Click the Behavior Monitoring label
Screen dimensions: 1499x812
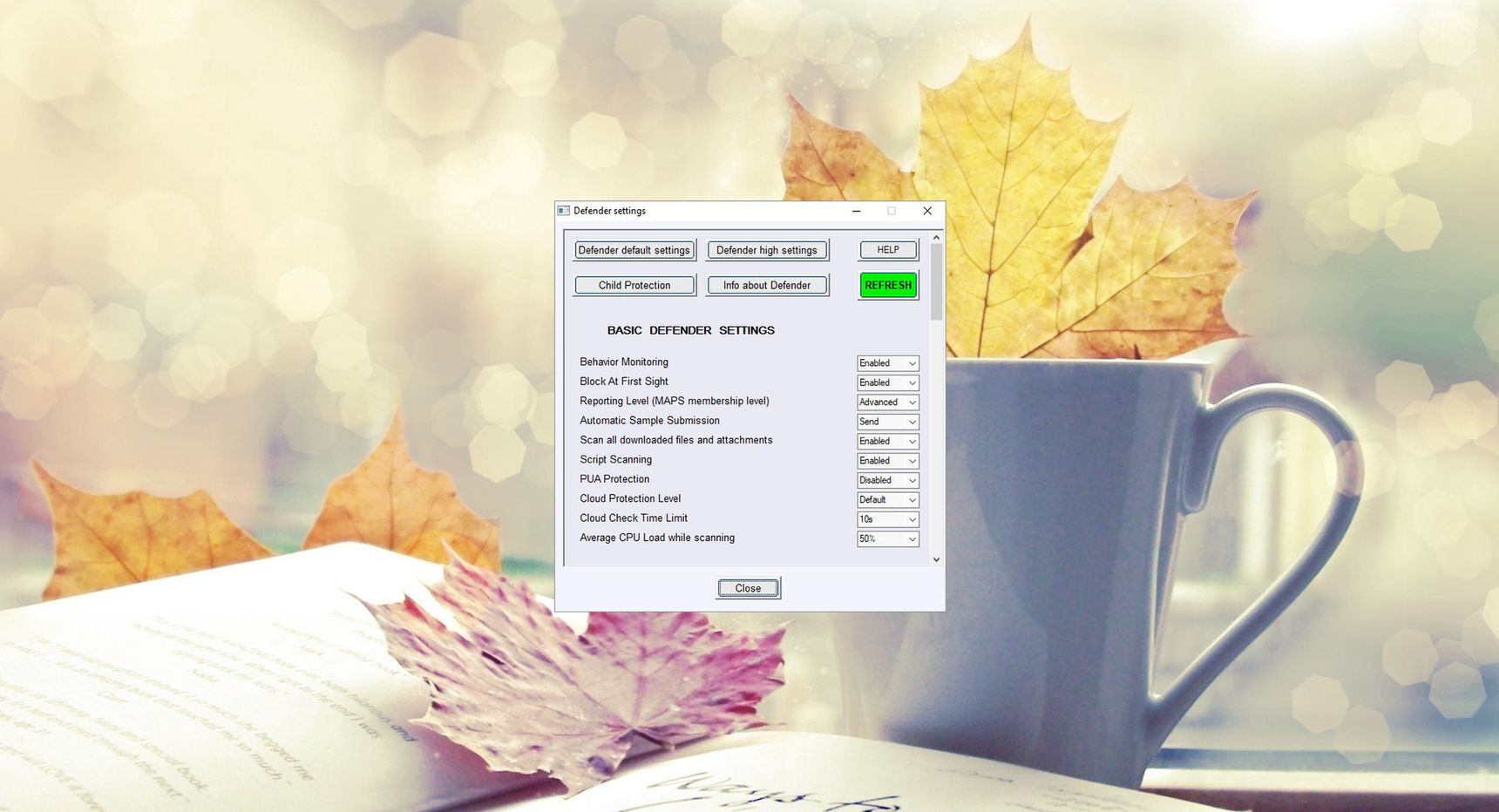coord(624,362)
